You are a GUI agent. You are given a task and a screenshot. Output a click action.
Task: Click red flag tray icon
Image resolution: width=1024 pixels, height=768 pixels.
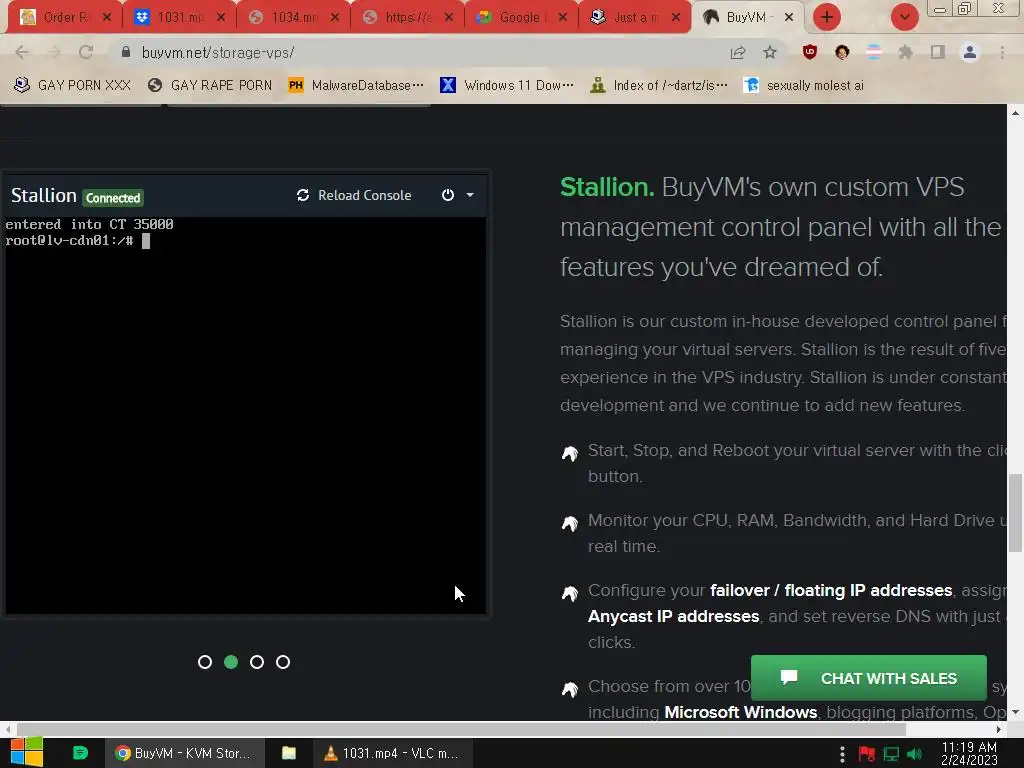point(867,754)
